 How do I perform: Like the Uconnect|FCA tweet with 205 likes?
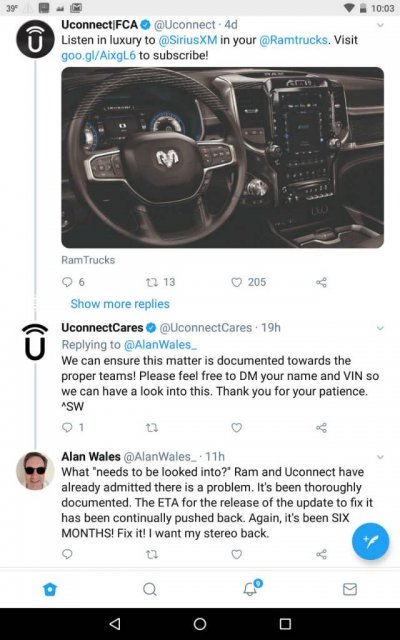248,282
